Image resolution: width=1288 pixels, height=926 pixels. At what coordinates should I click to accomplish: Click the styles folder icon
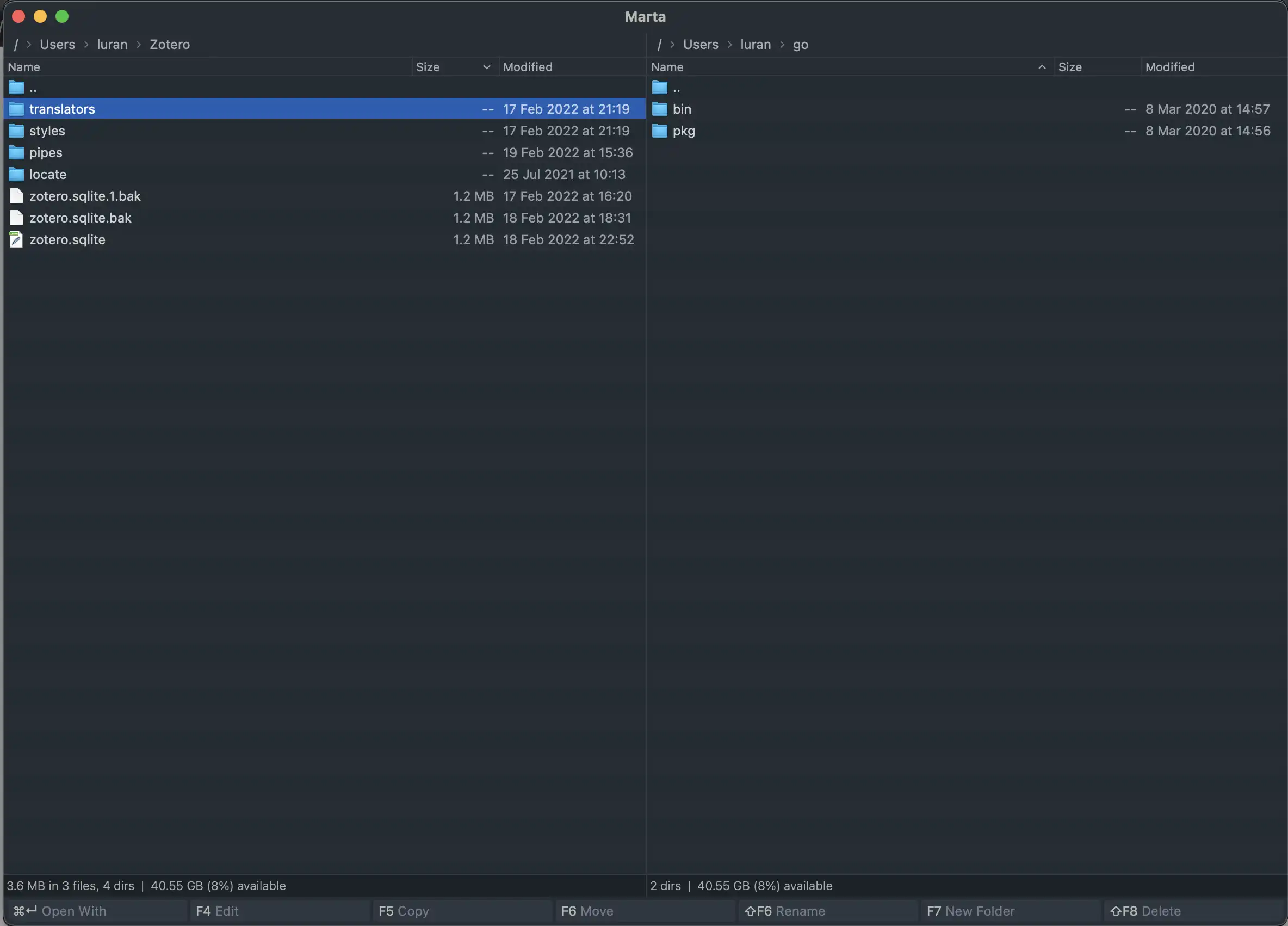click(16, 131)
